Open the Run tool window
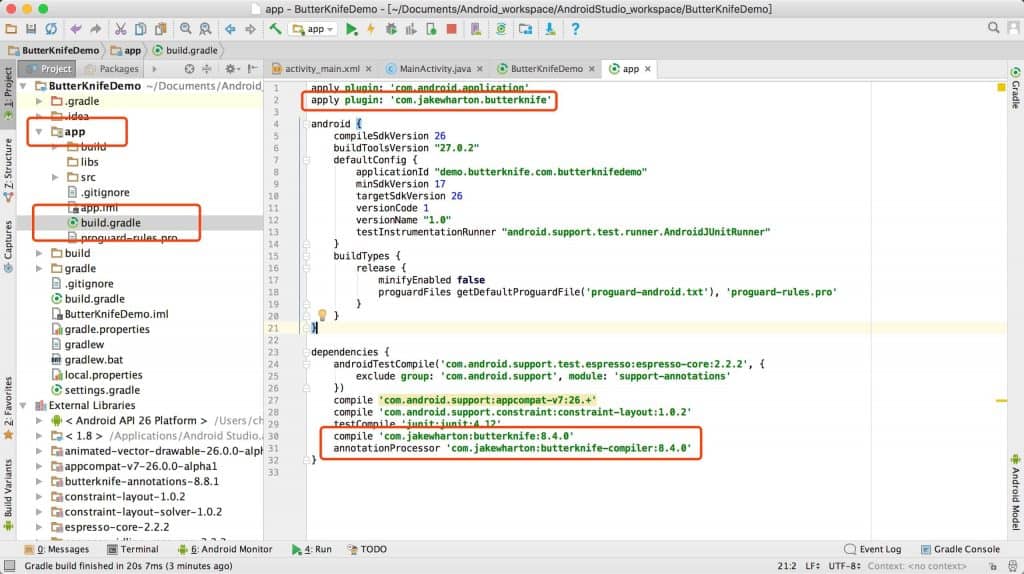 (312, 549)
